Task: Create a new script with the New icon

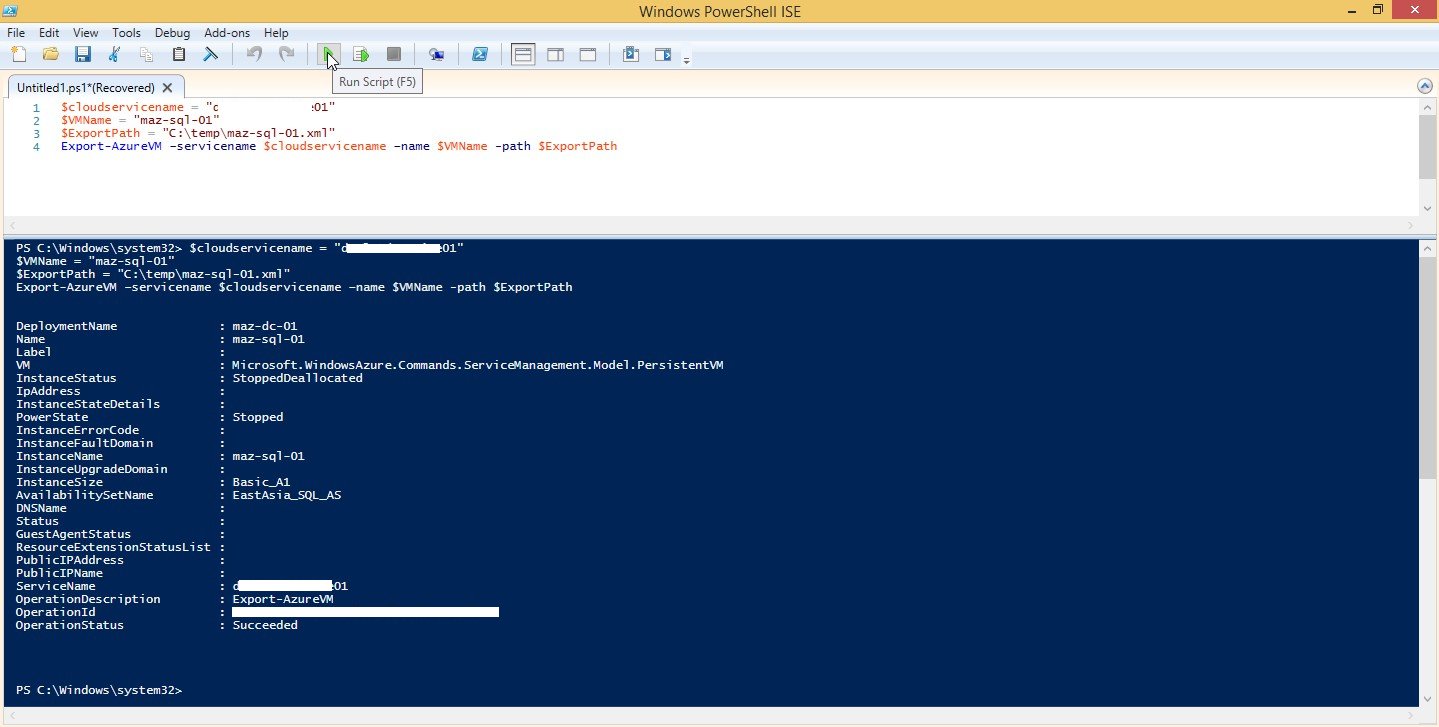Action: [x=18, y=54]
